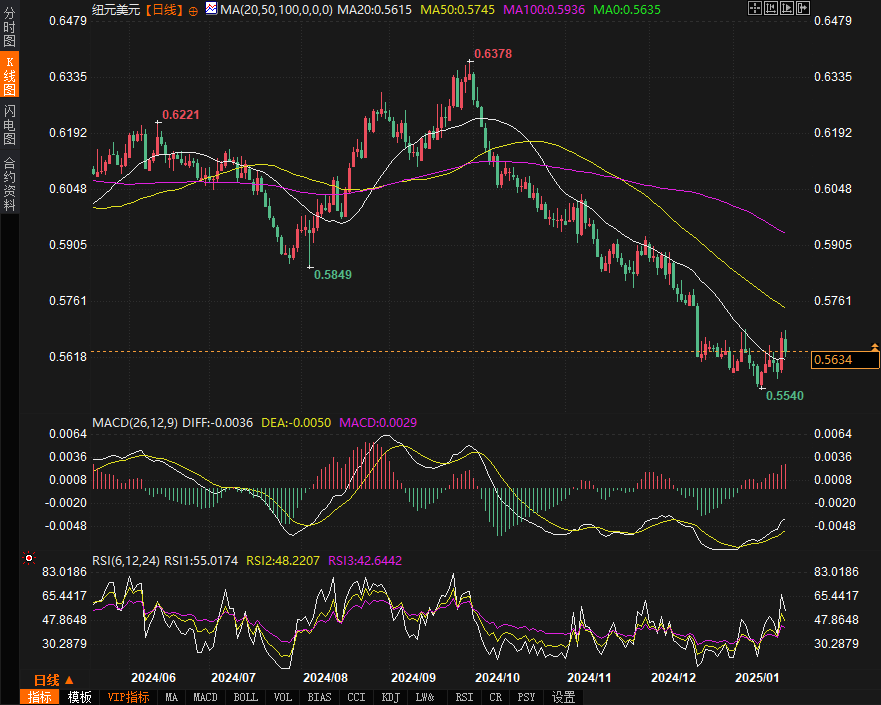Switch to the 模板 tab
The width and height of the screenshot is (881, 705).
pyautogui.click(x=80, y=697)
